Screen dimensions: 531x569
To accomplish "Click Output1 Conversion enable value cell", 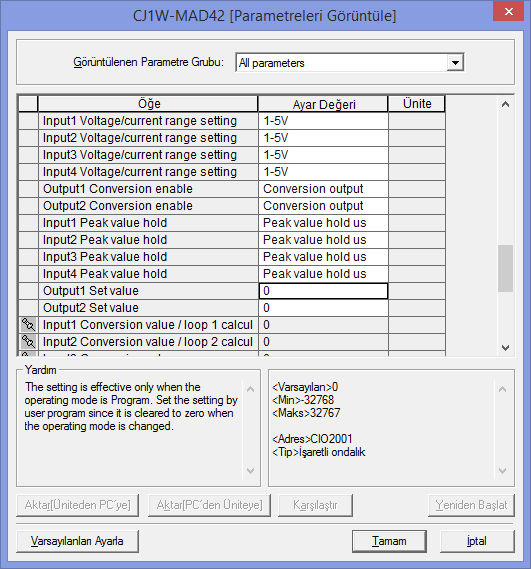I will 323,189.
